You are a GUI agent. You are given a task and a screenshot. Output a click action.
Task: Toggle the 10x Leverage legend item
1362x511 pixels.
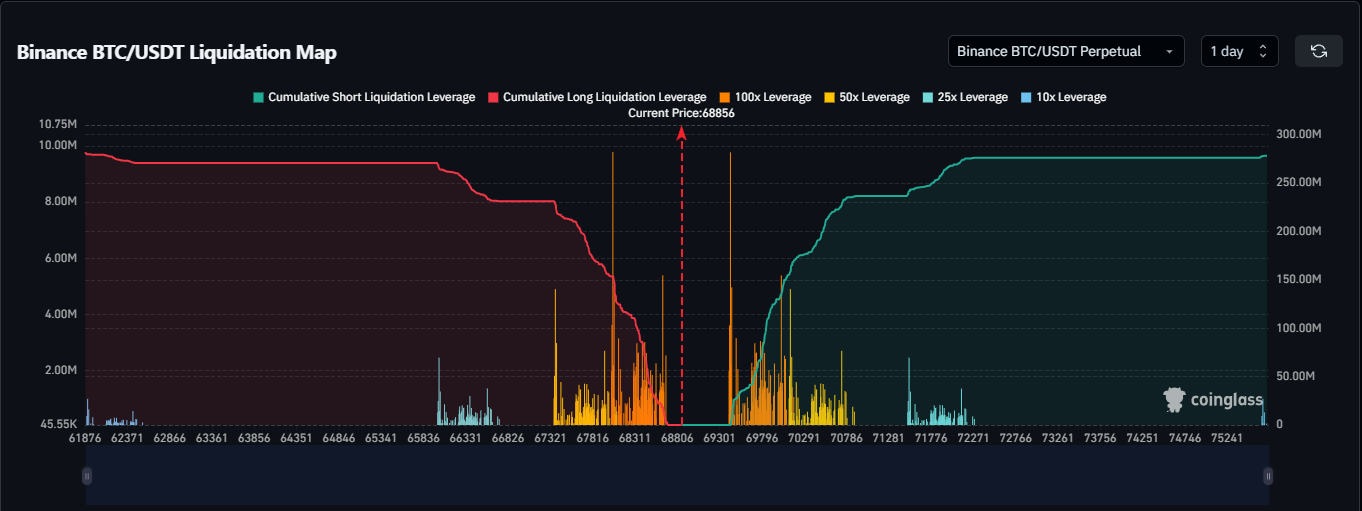point(1063,97)
